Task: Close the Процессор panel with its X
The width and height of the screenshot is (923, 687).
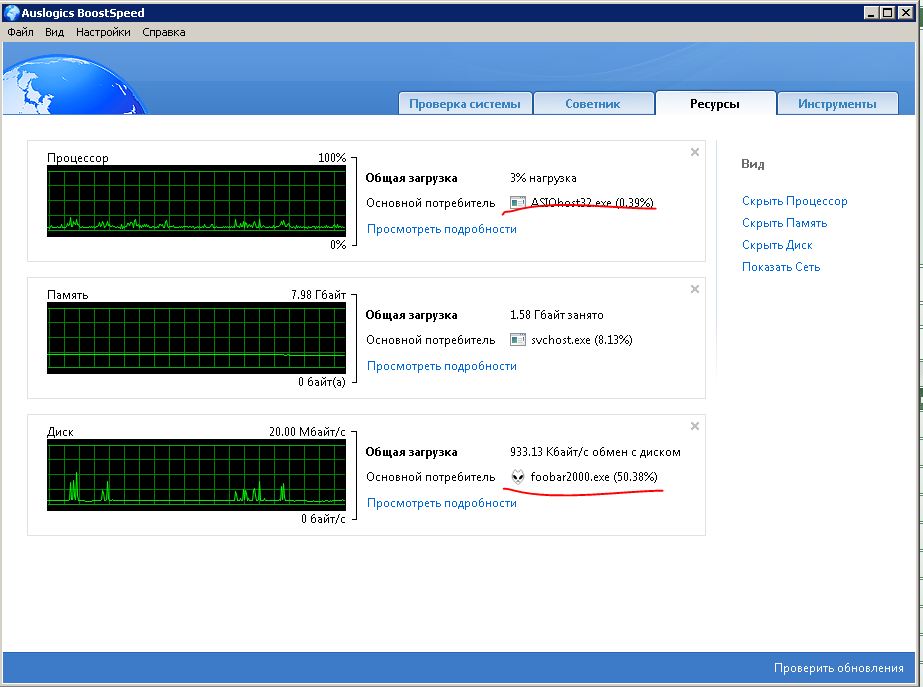Action: pyautogui.click(x=695, y=152)
